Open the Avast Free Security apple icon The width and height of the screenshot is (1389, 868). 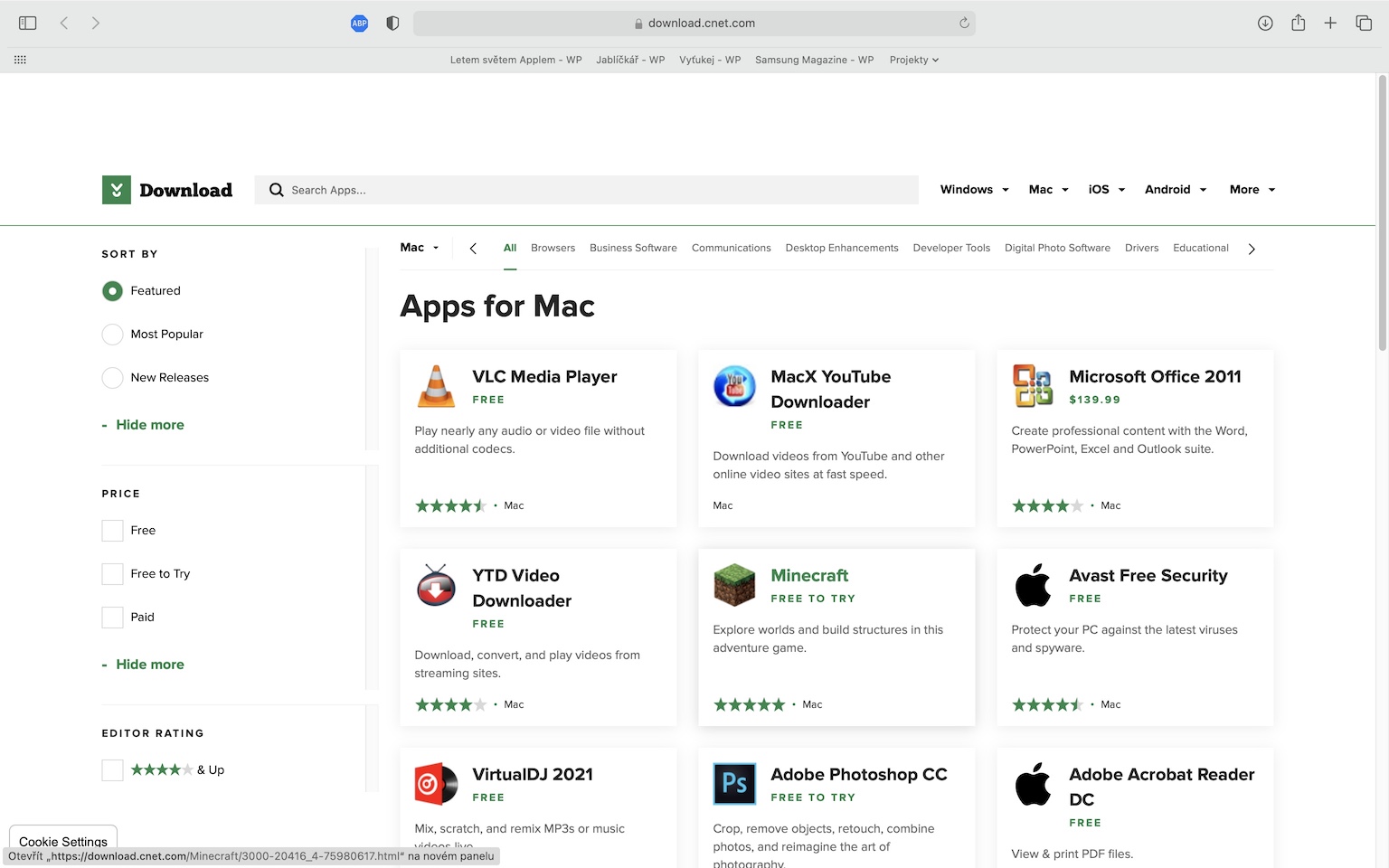[1033, 585]
